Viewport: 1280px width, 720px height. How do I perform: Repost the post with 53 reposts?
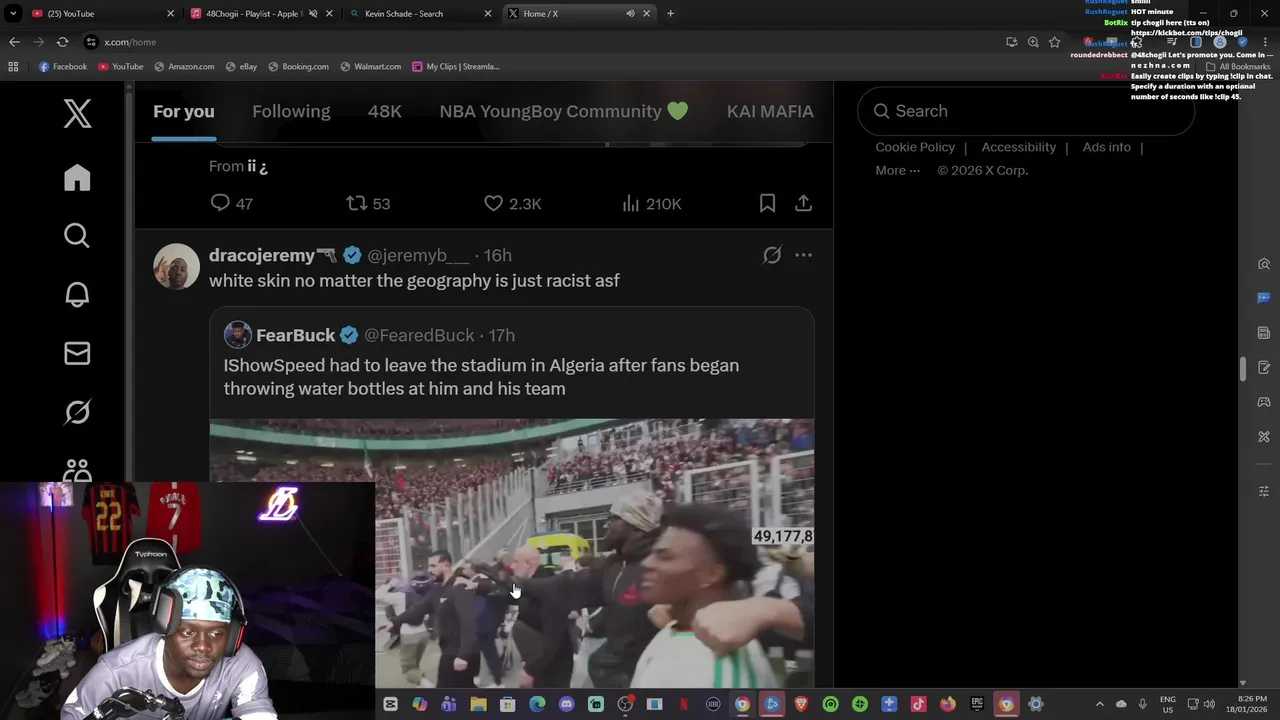[x=368, y=203]
